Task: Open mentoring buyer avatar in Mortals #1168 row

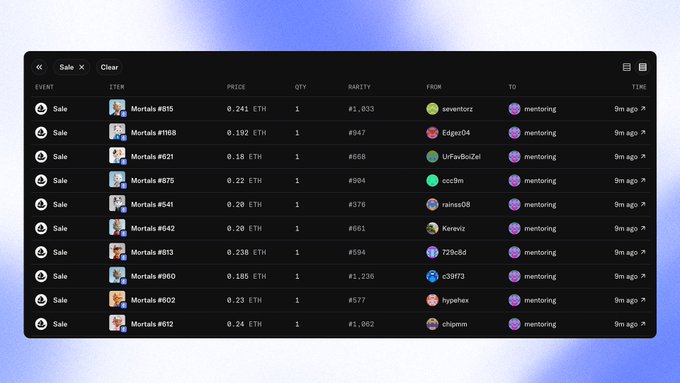Action: click(514, 133)
